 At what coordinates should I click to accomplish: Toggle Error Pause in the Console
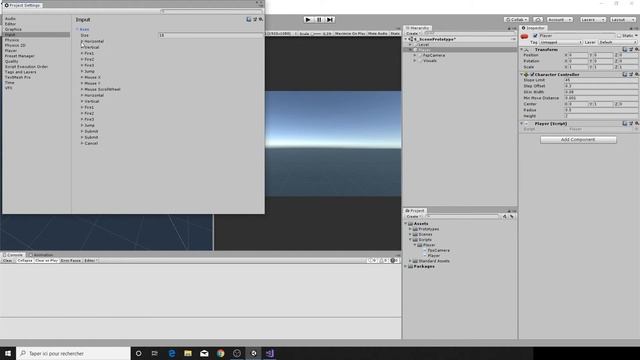click(71, 260)
